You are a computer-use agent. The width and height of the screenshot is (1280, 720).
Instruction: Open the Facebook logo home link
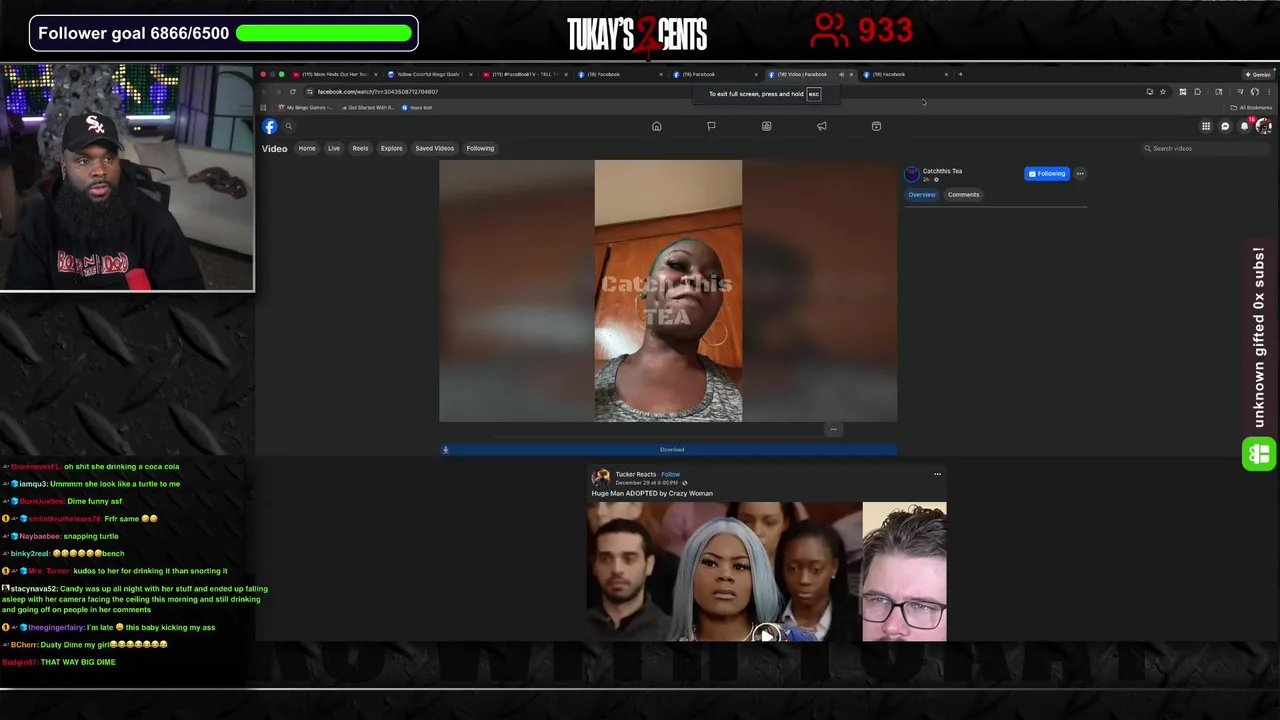point(270,126)
